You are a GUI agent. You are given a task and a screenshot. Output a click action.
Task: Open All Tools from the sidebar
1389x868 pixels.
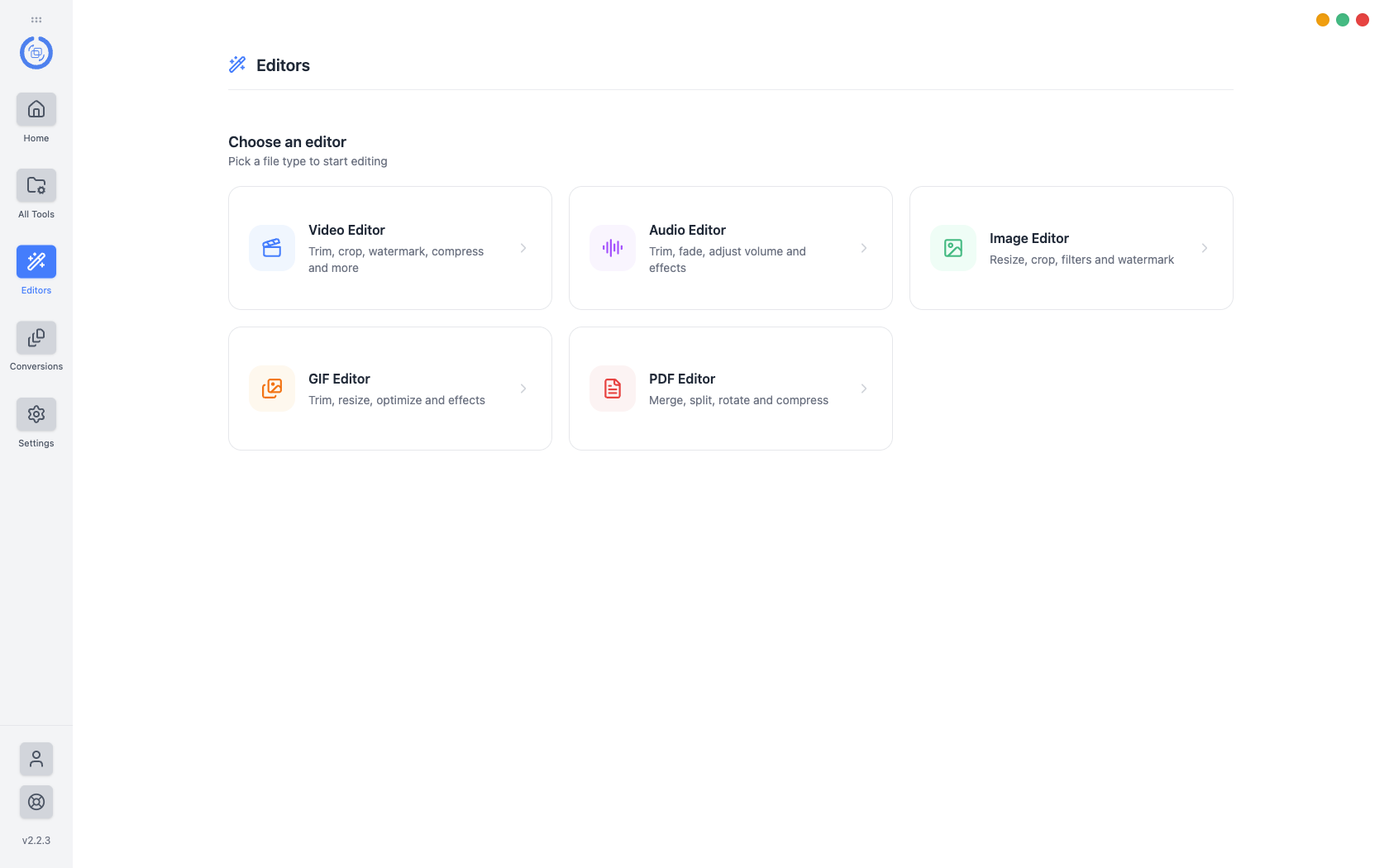click(36, 185)
